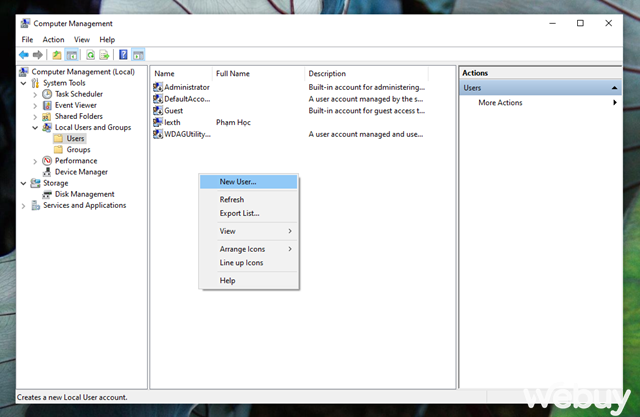
Task: Collapse the Users section in Actions pane
Action: (x=614, y=88)
